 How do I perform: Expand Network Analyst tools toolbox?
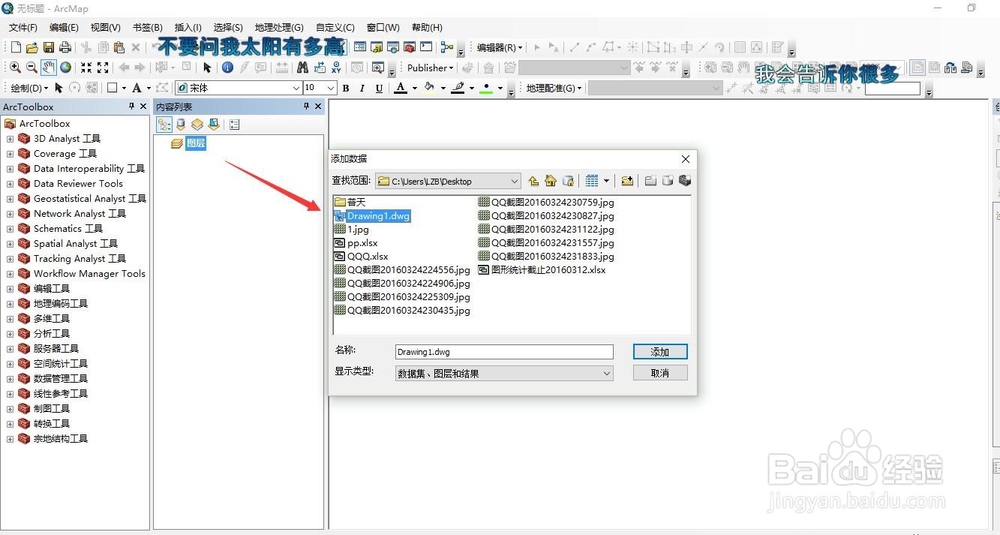coord(10,214)
